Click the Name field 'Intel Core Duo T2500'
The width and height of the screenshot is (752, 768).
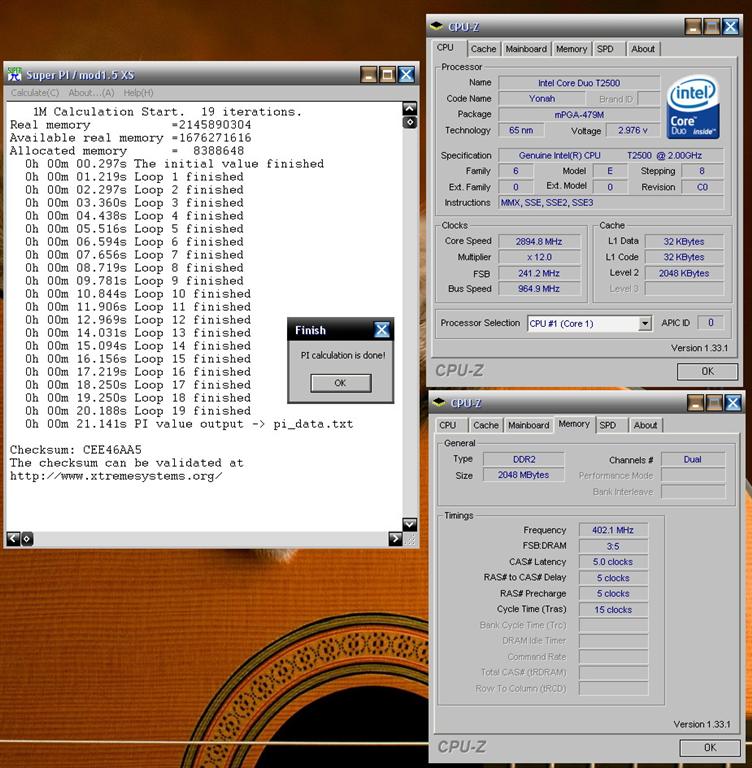[579, 83]
